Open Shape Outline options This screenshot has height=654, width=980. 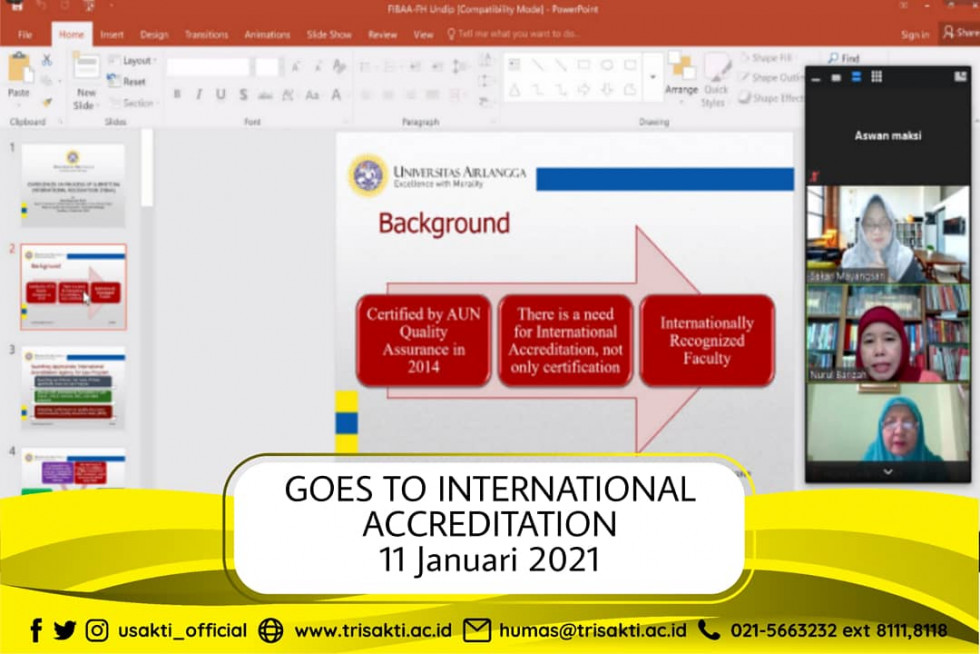click(770, 78)
